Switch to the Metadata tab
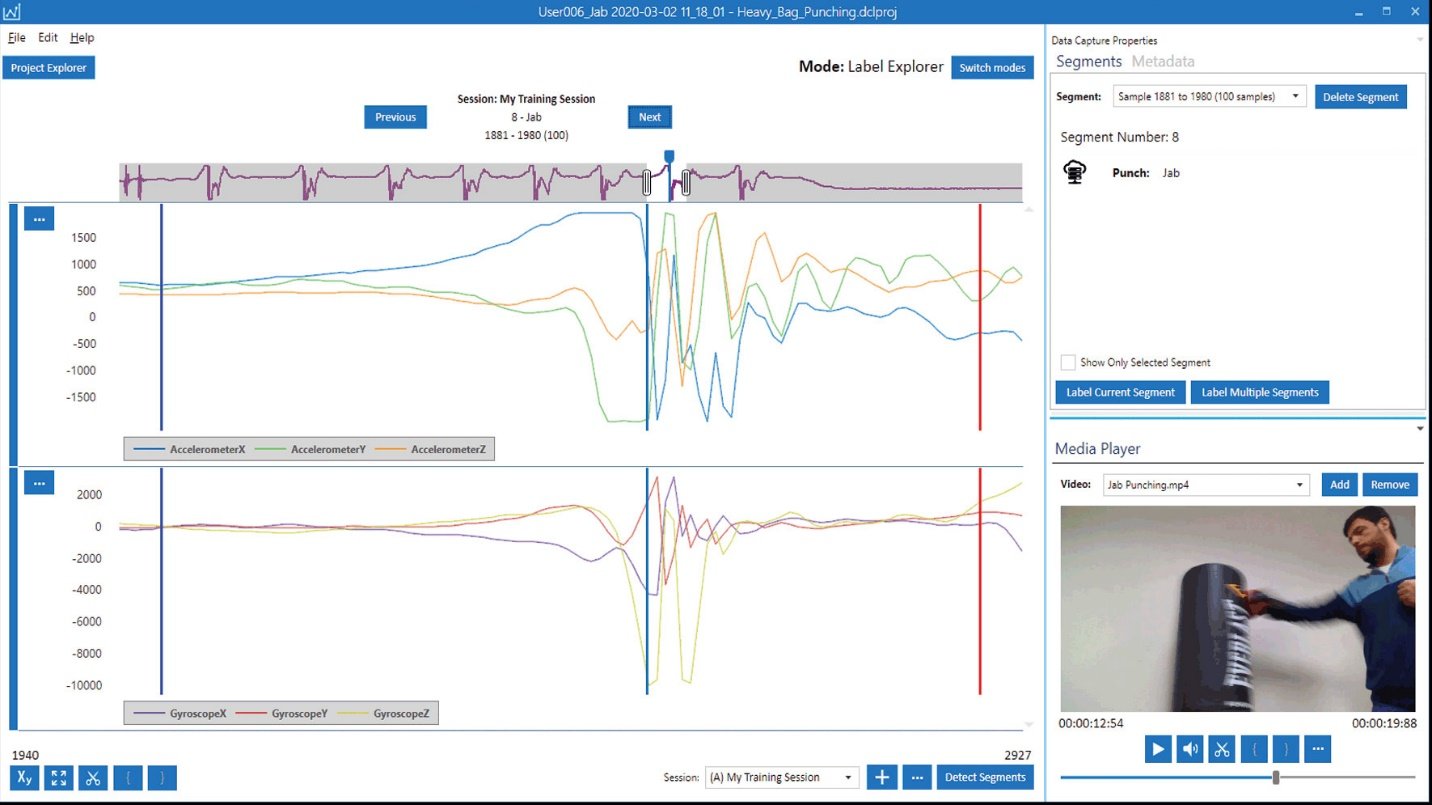The height and width of the screenshot is (805, 1432). tap(1163, 61)
